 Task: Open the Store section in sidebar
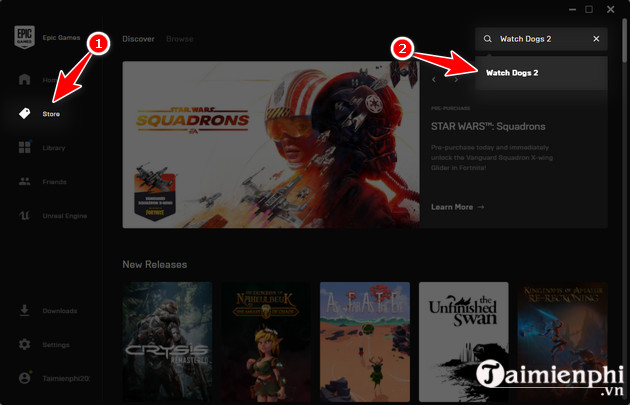tap(50, 114)
